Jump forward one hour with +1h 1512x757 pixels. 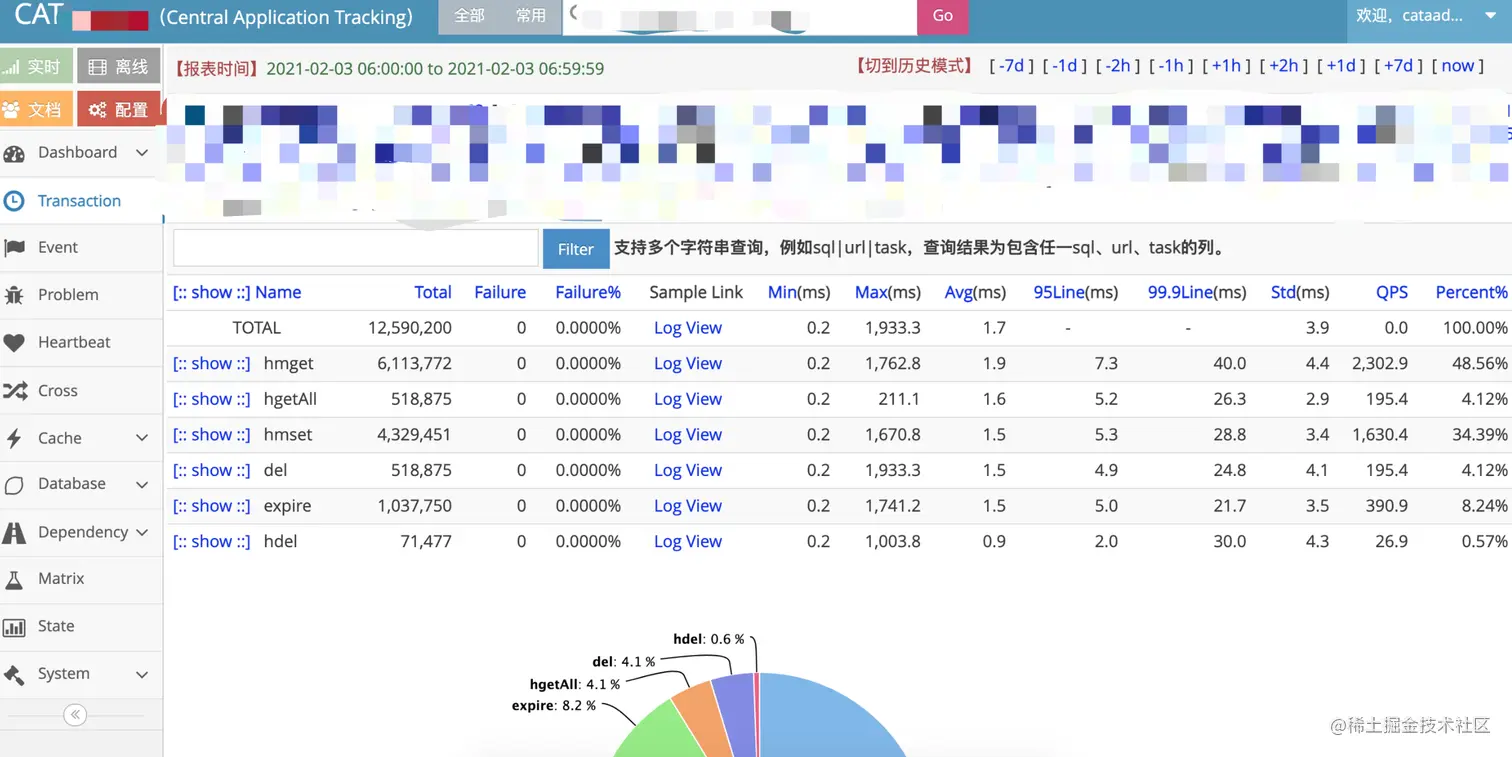click(x=1226, y=66)
